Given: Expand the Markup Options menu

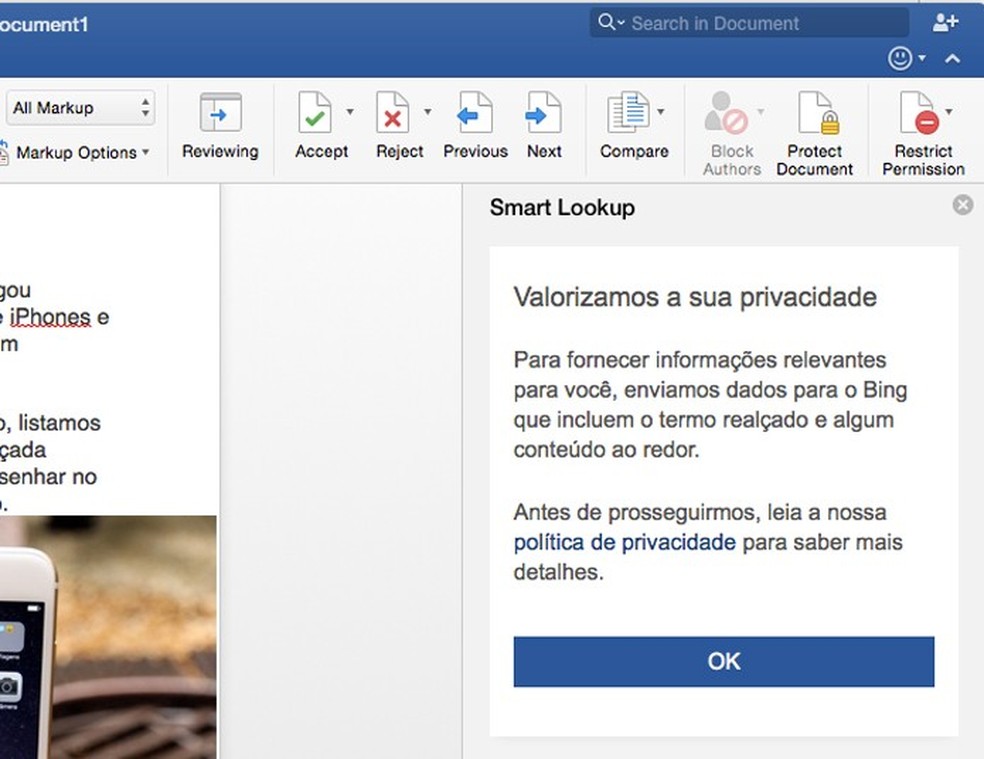Looking at the screenshot, I should 82,153.
